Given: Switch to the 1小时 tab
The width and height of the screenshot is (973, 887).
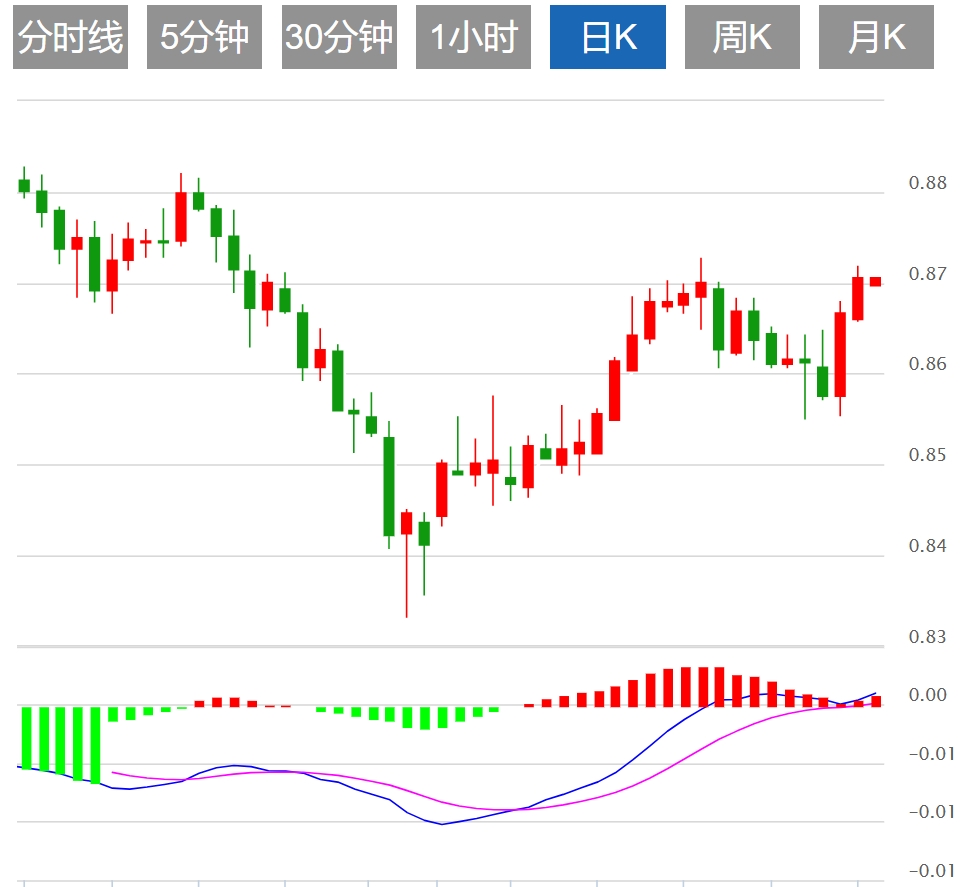Looking at the screenshot, I should point(473,38).
